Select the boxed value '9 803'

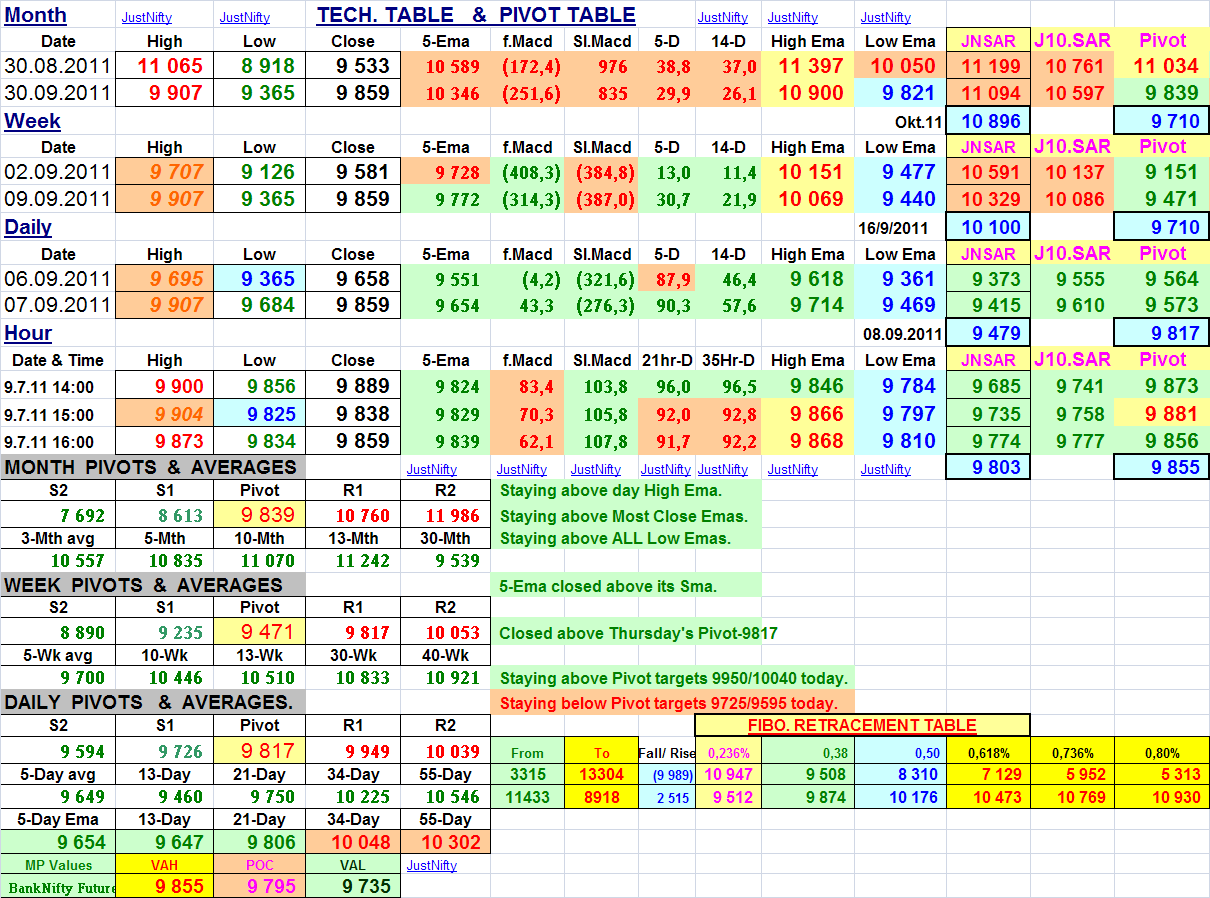coord(989,467)
